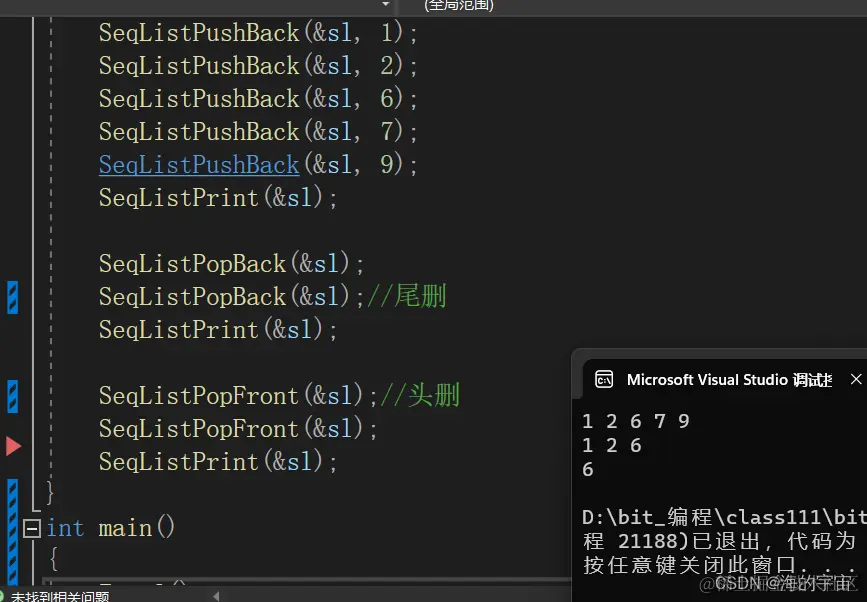Click the debug console window icon
The image size is (867, 602).
click(x=604, y=379)
